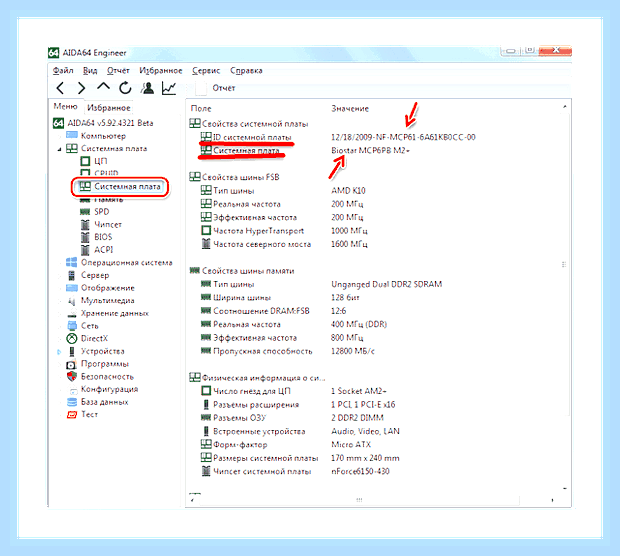Select Число гнезд для ЦП row
Viewport: 620px width, 556px height.
293,391
